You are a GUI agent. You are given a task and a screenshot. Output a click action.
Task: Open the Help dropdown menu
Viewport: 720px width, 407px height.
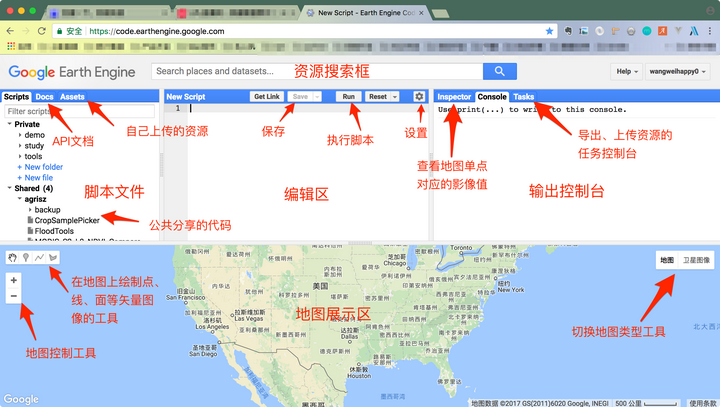click(627, 71)
